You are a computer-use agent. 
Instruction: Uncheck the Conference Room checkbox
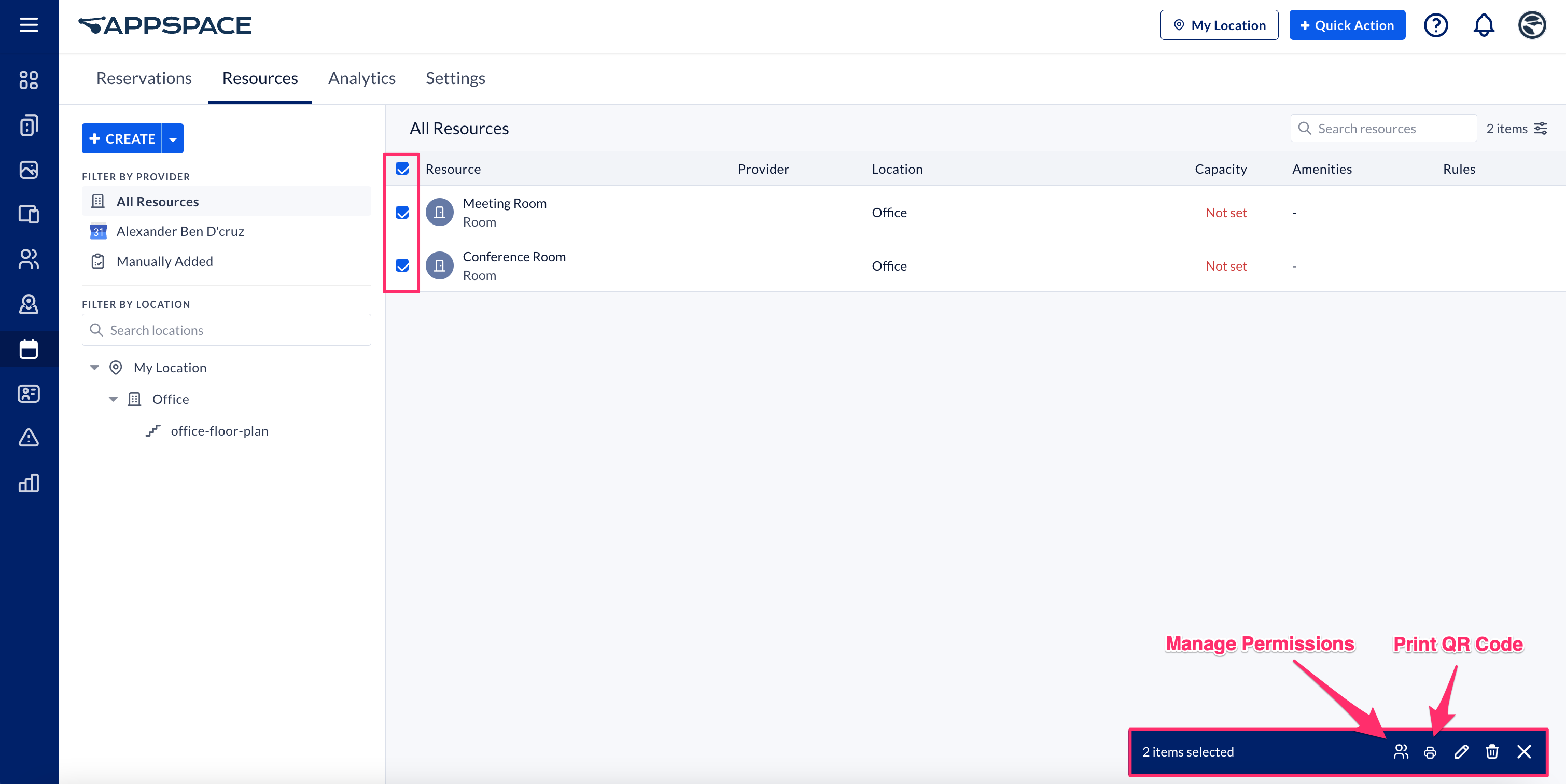[402, 265]
